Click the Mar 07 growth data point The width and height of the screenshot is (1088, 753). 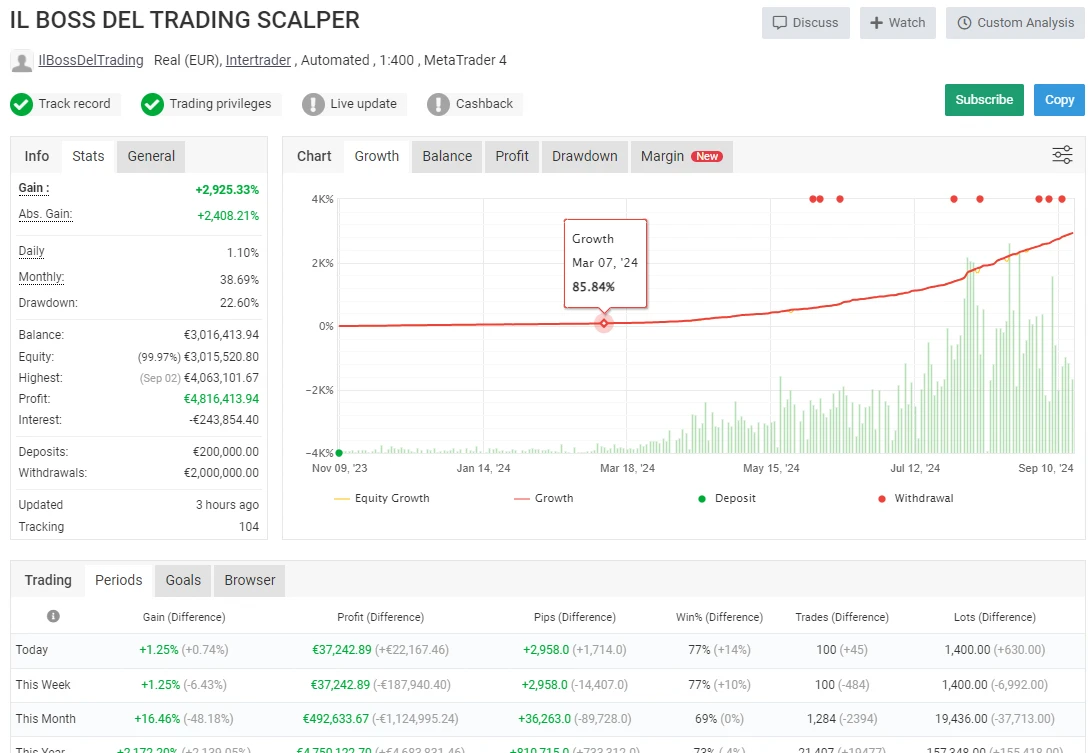point(604,322)
